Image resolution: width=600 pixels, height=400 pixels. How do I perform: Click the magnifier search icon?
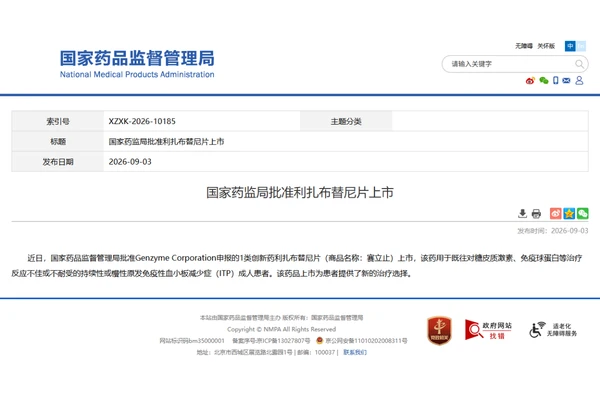pyautogui.click(x=579, y=64)
